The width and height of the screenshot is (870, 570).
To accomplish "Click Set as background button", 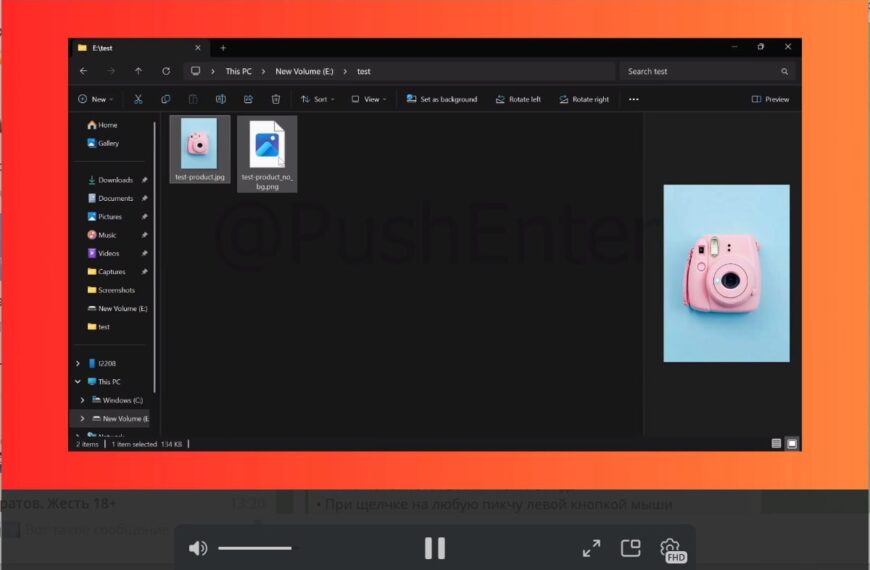I will pyautogui.click(x=442, y=99).
